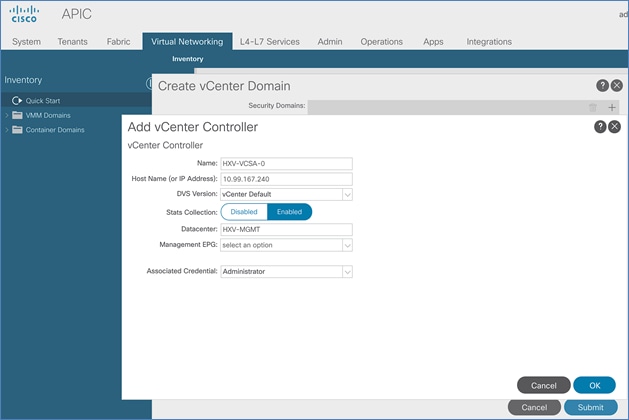The height and width of the screenshot is (420, 629).
Task: Click the VMM Domains folder icon
Action: pyautogui.click(x=17, y=115)
